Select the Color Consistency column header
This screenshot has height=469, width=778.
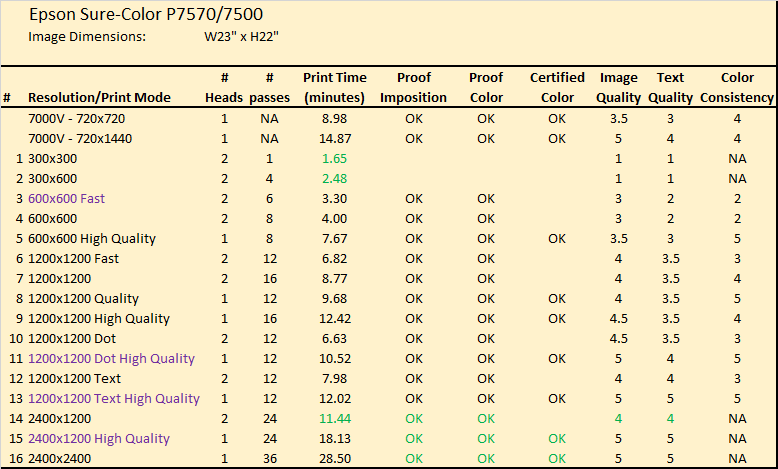[737, 87]
